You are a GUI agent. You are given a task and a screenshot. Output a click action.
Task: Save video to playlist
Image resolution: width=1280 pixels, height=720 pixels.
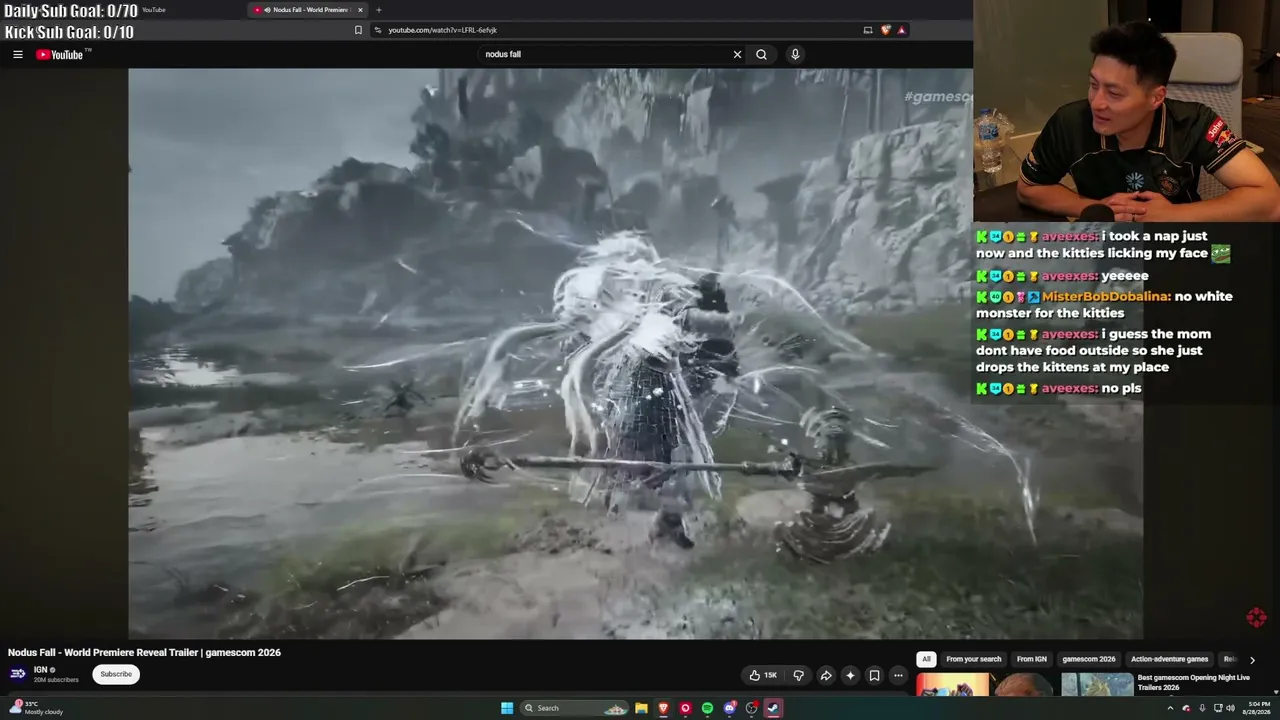874,675
